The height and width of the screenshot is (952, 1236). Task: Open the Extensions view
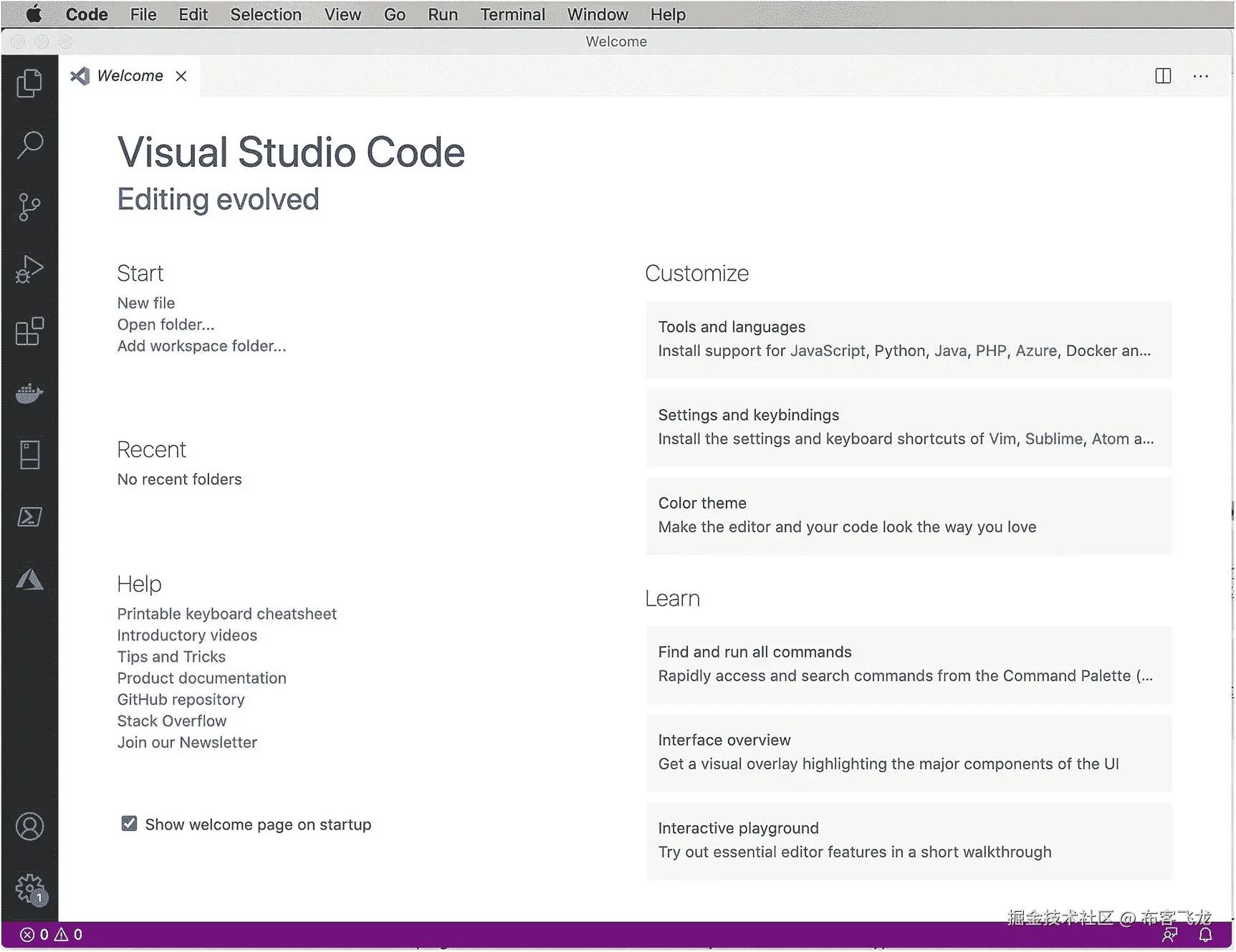click(x=29, y=332)
